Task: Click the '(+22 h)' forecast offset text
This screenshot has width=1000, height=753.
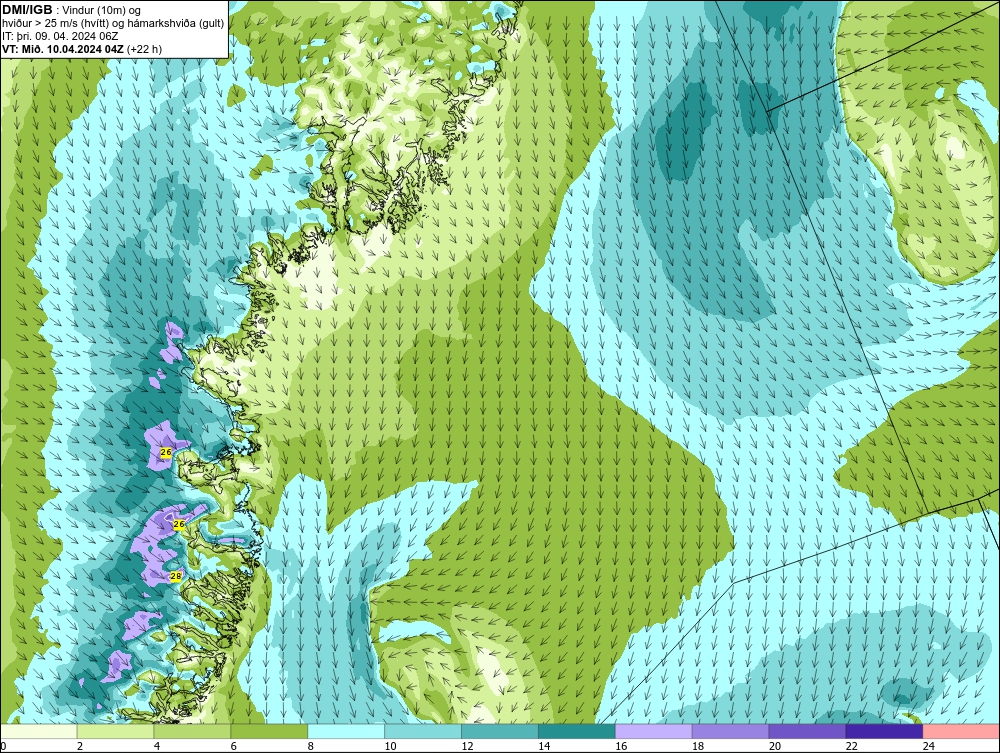Action: (145, 49)
